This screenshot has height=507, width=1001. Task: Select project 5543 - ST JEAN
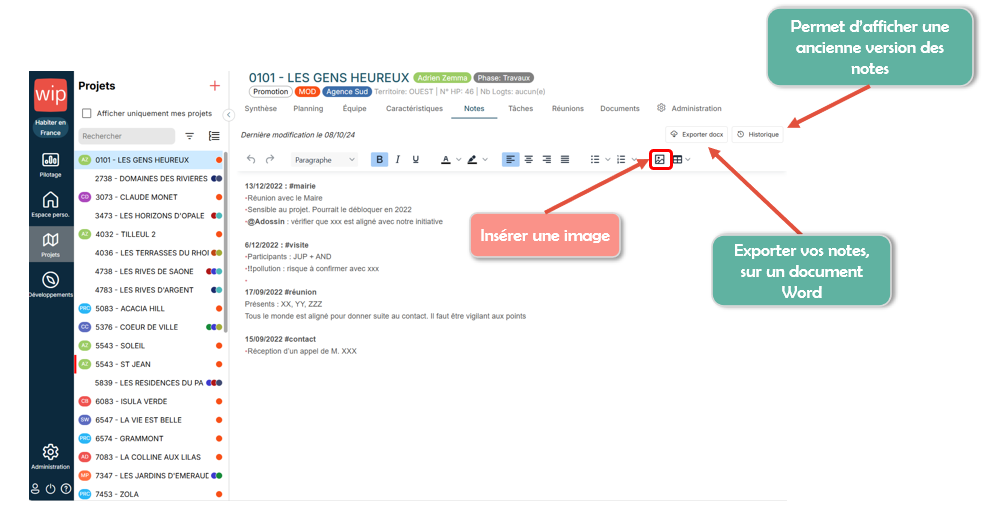click(x=150, y=364)
